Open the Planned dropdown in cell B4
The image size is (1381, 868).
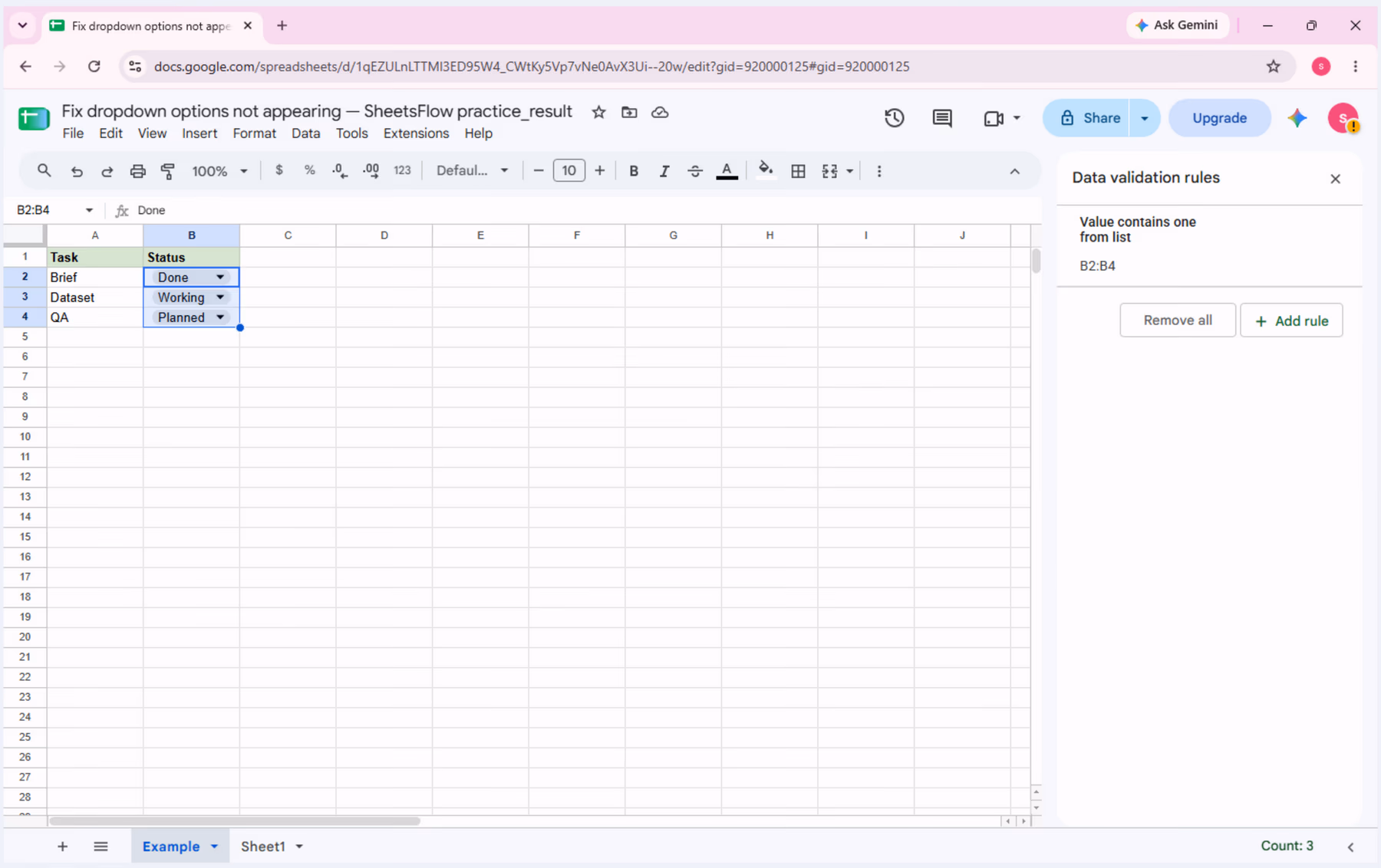click(x=220, y=317)
